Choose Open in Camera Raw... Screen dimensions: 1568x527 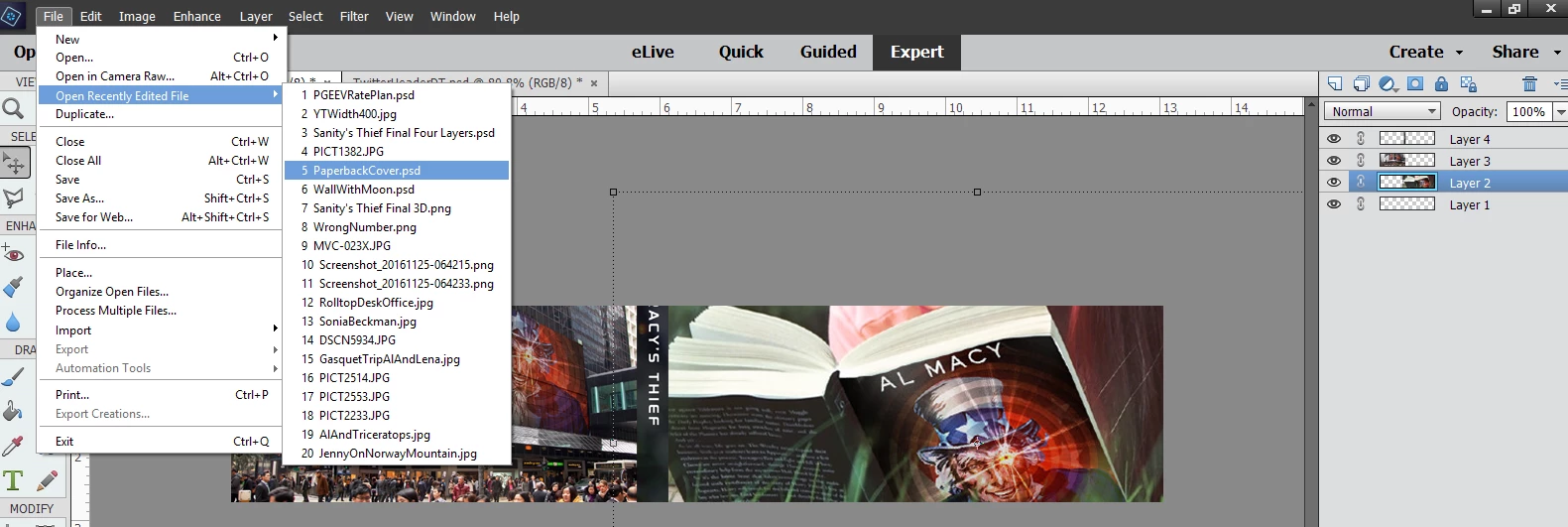(x=163, y=76)
